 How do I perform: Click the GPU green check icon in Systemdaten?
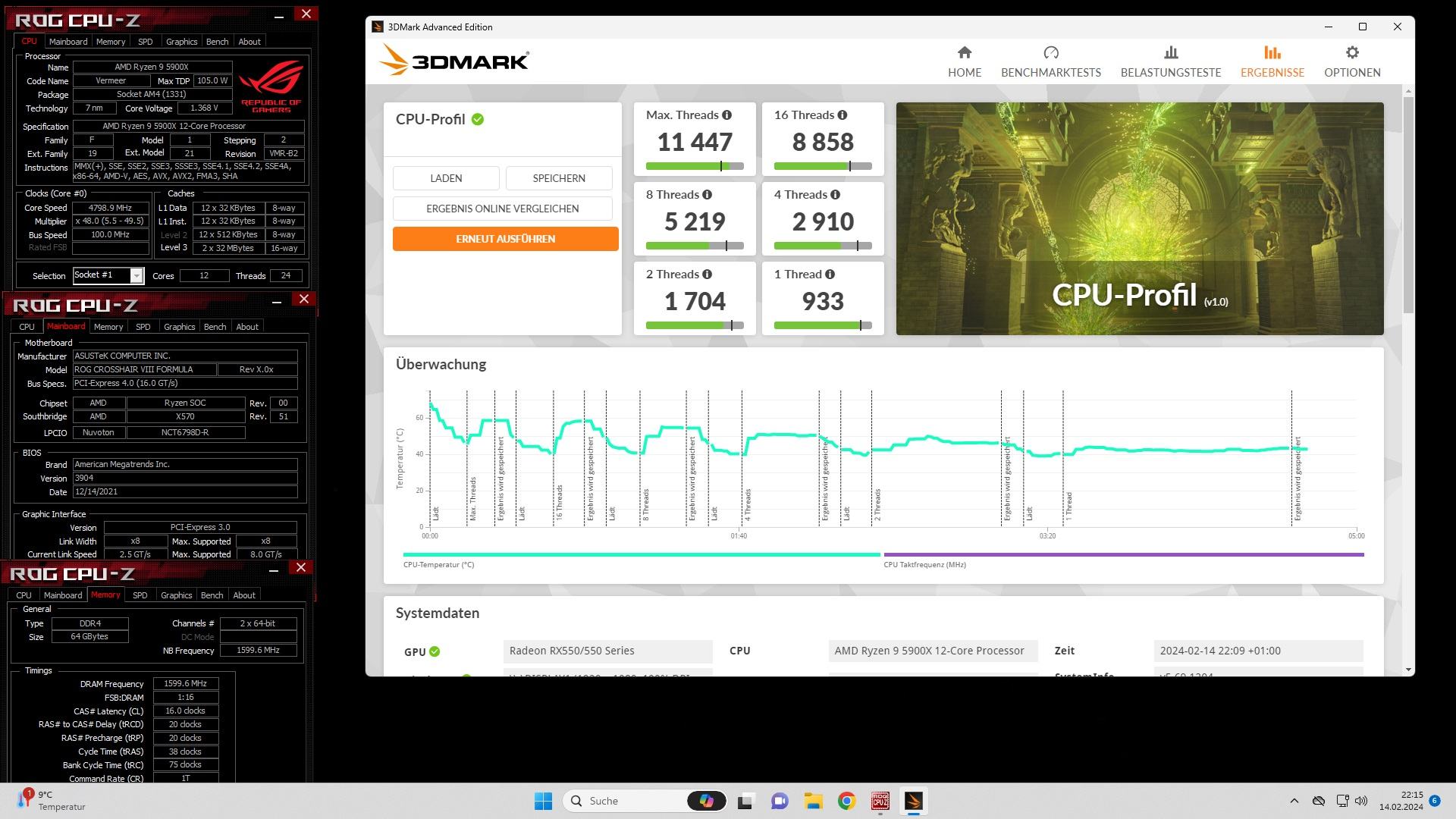435,651
